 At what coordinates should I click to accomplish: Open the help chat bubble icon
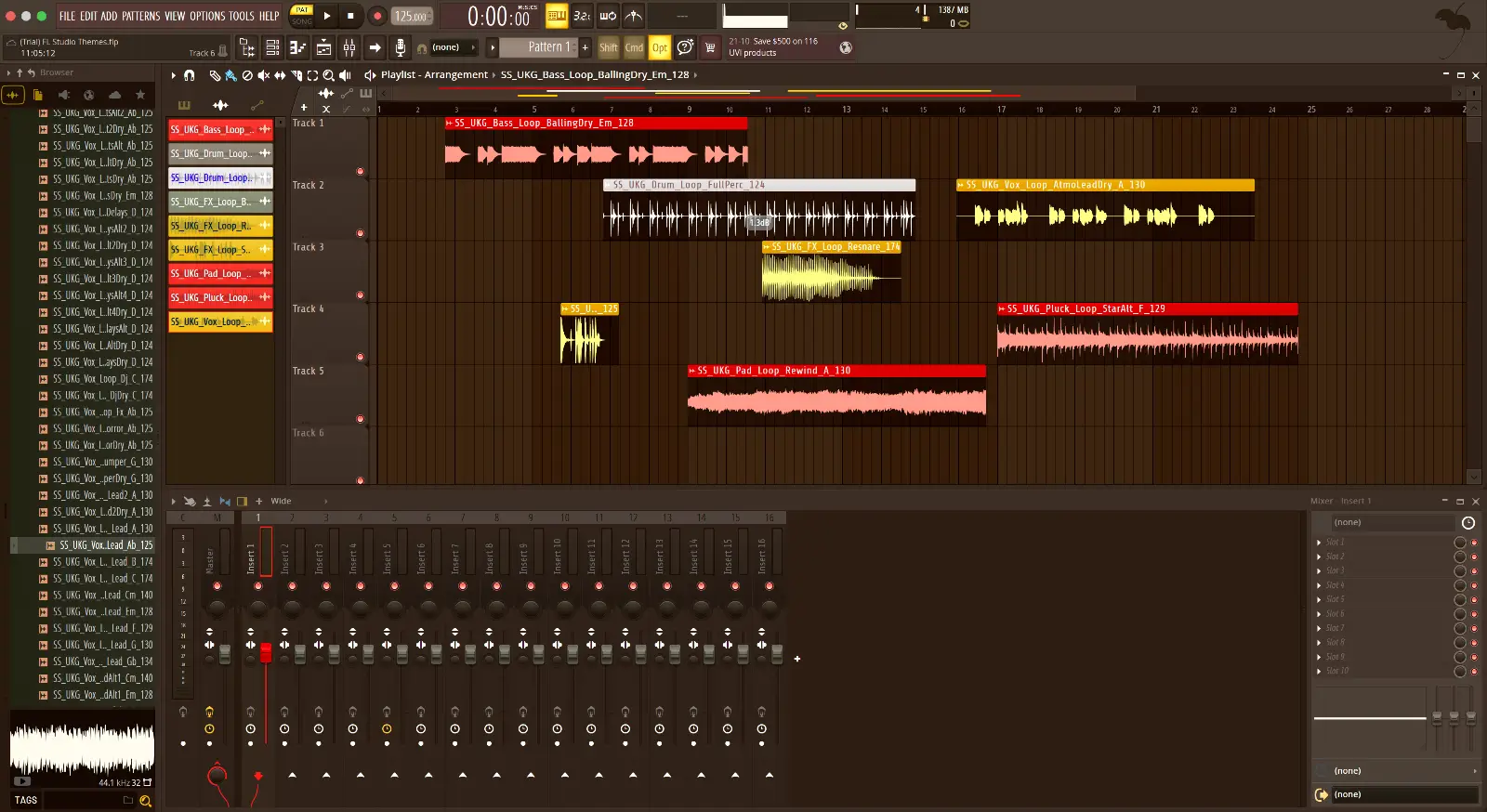685,47
